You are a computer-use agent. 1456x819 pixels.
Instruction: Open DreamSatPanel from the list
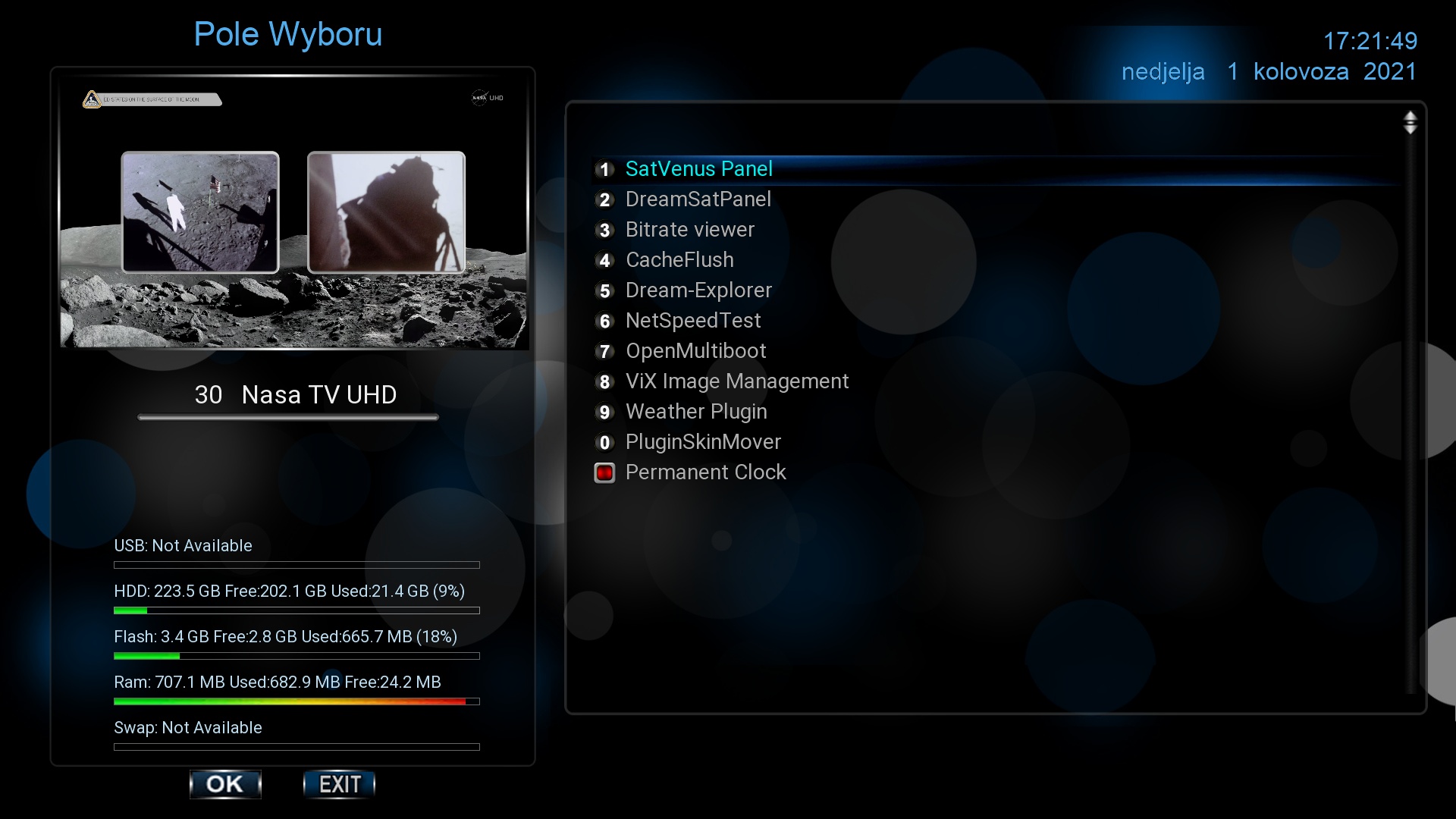(x=996, y=199)
